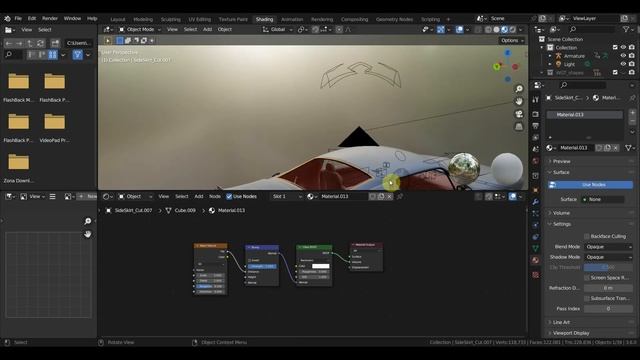The height and width of the screenshot is (360, 640).
Task: Refresh the file browser list
Action: 40,43
